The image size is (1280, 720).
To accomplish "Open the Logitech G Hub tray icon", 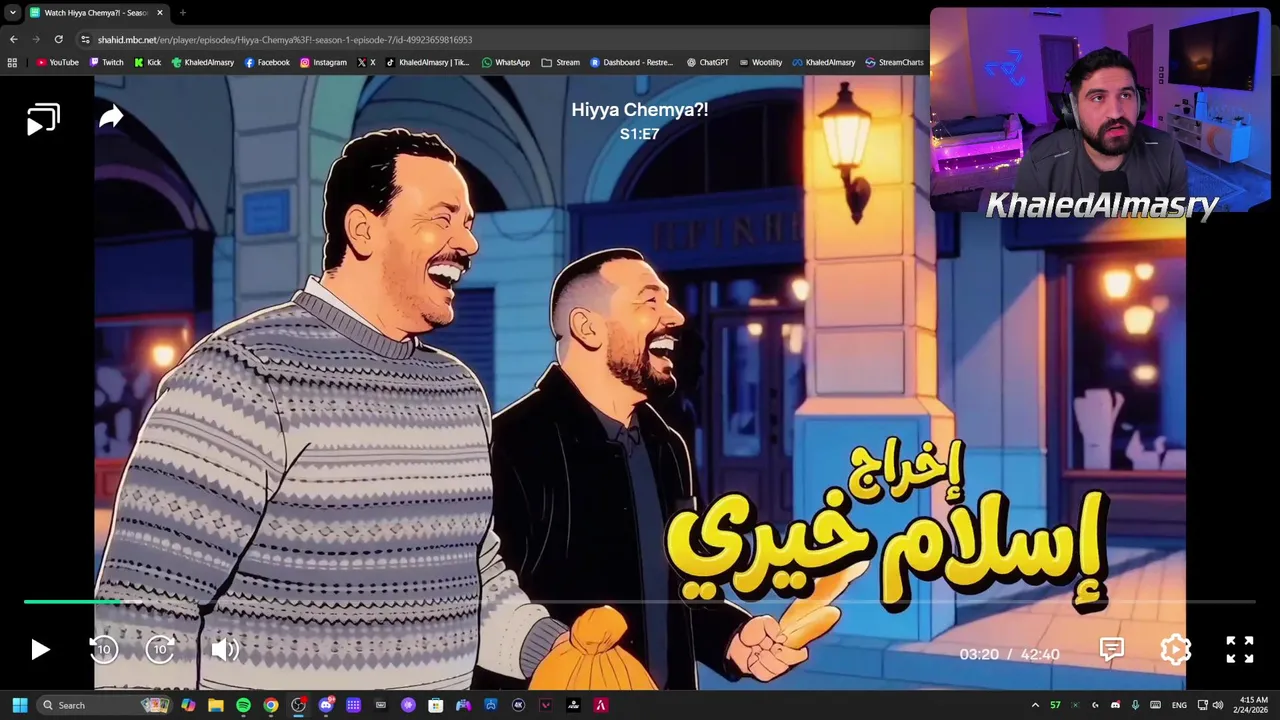I will (x=1095, y=705).
